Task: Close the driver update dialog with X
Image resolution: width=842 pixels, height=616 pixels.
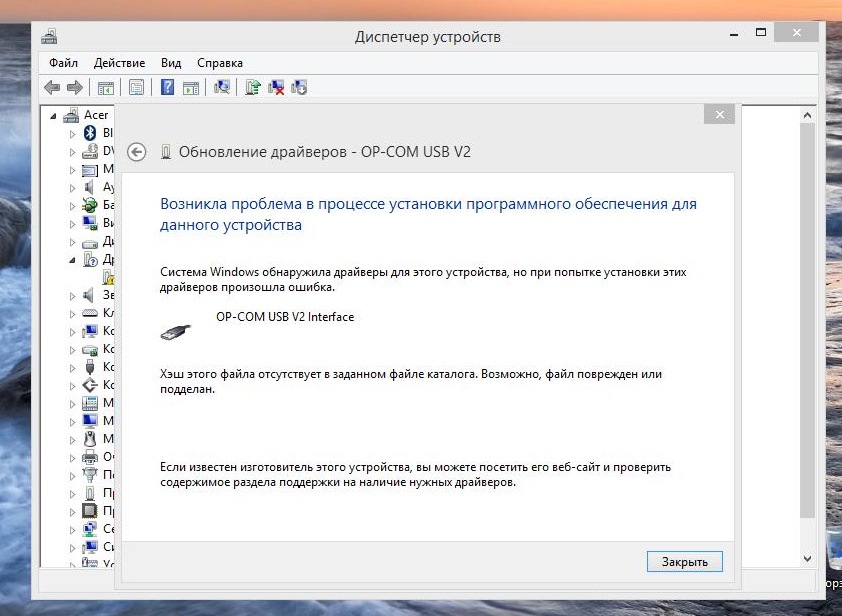Action: (x=720, y=114)
